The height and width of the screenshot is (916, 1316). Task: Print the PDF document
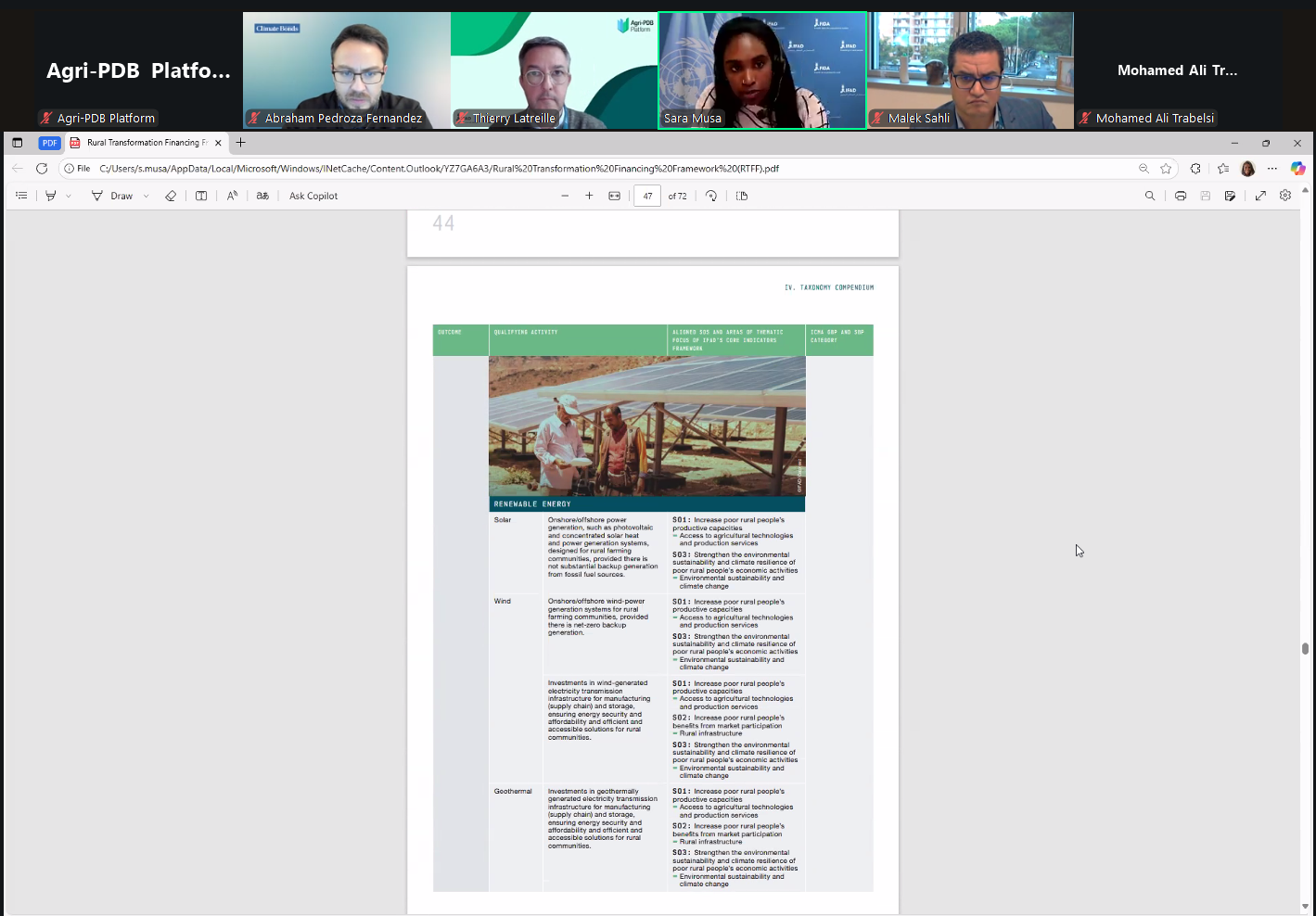pos(1181,196)
